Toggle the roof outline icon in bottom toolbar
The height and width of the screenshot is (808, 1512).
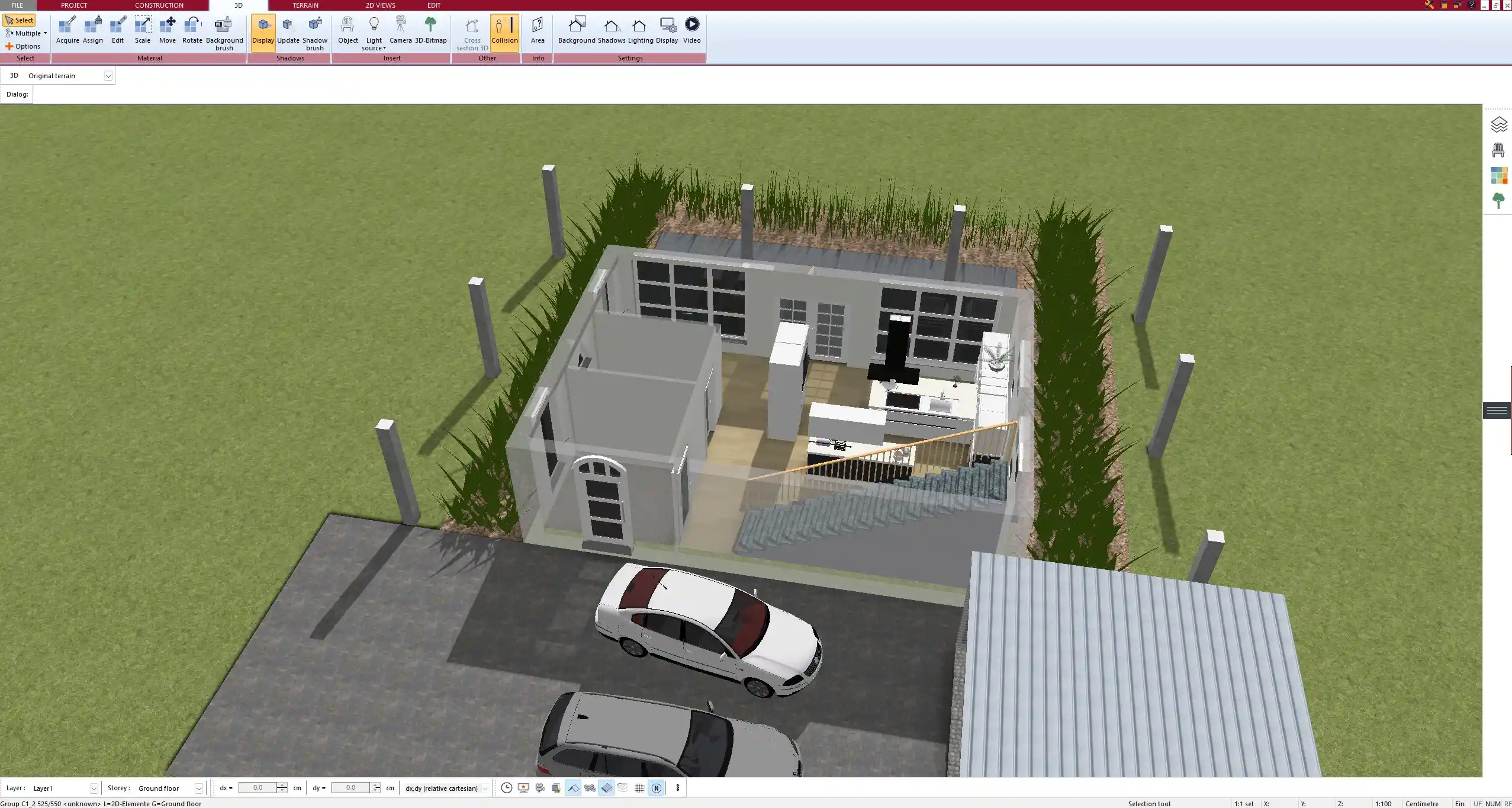tap(573, 788)
